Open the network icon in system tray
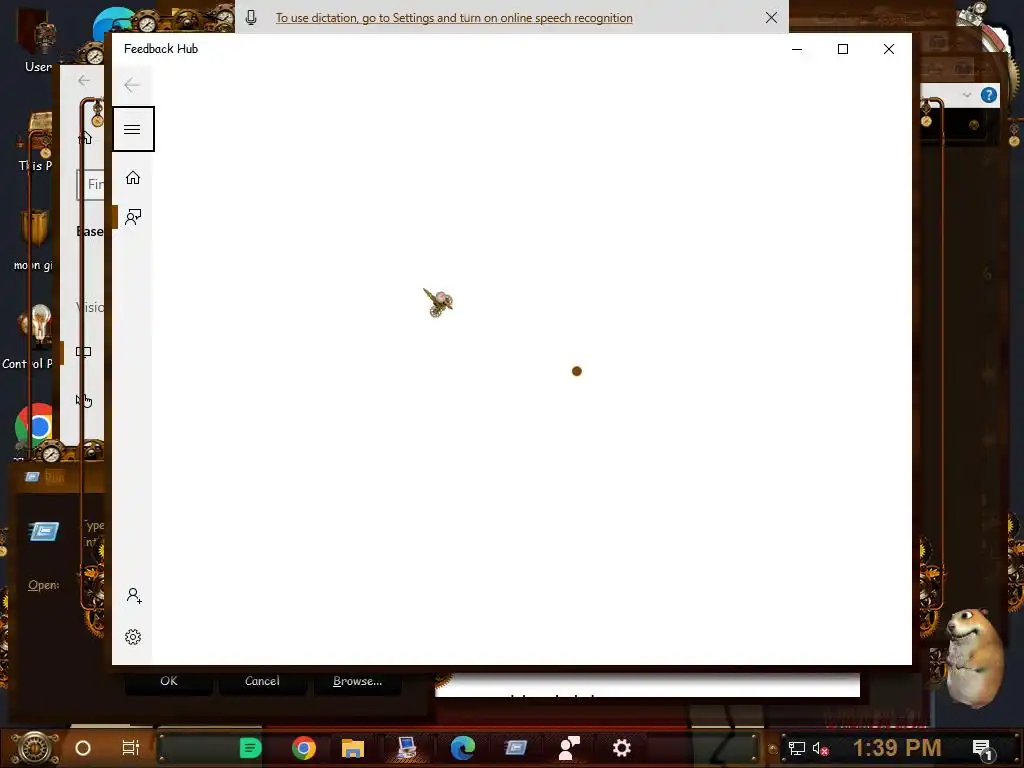This screenshot has width=1024, height=768. [x=796, y=748]
